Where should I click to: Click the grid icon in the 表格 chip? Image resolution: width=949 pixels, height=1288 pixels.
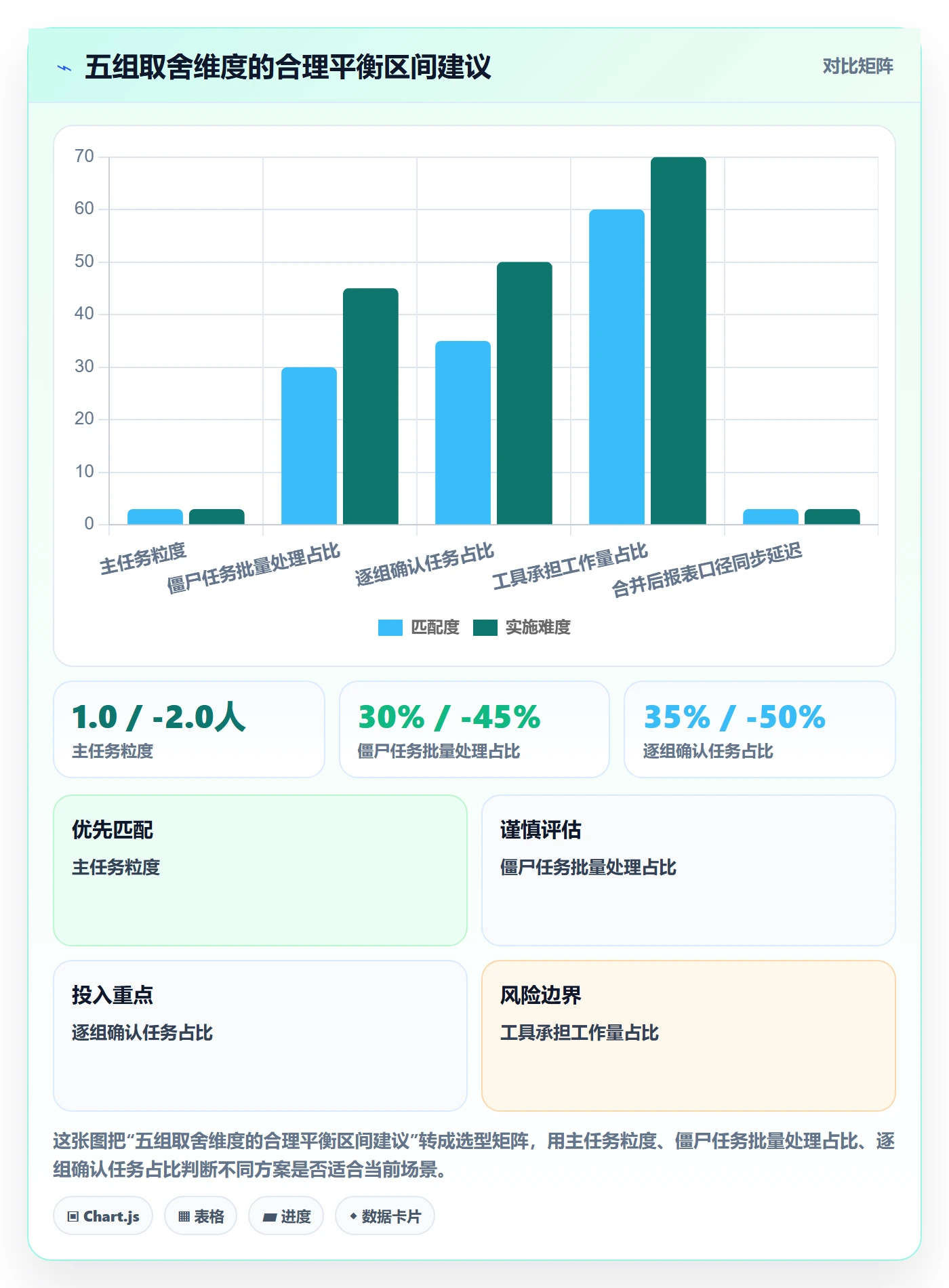pos(184,1217)
